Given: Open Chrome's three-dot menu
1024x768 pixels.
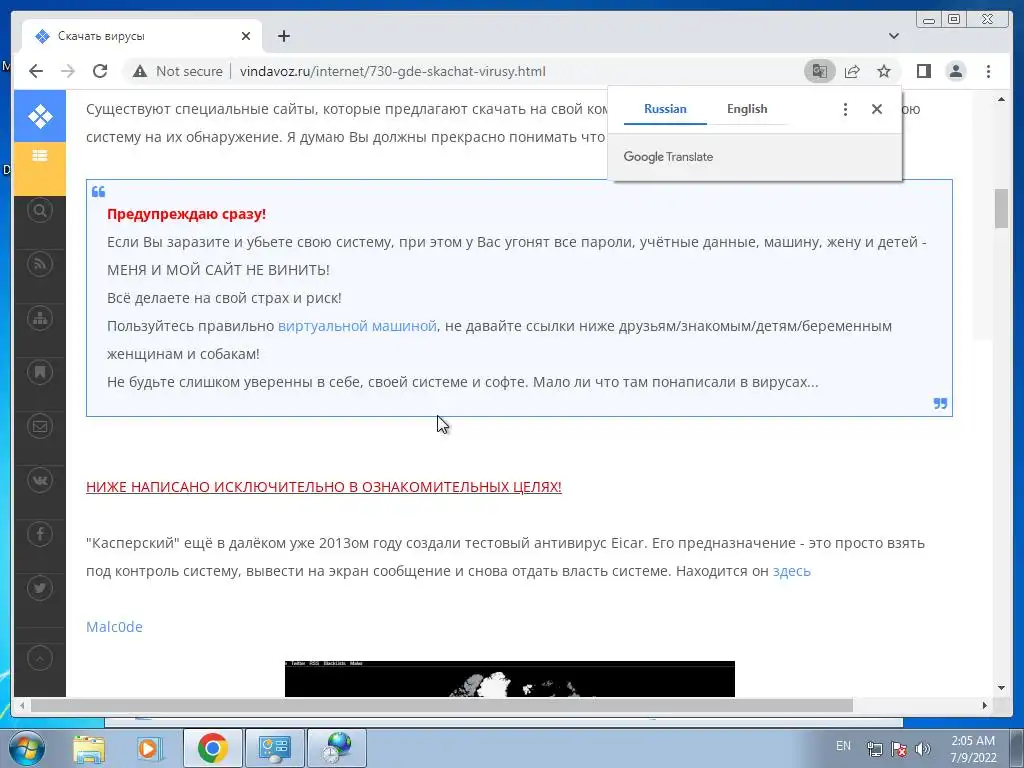Looking at the screenshot, I should (x=988, y=71).
